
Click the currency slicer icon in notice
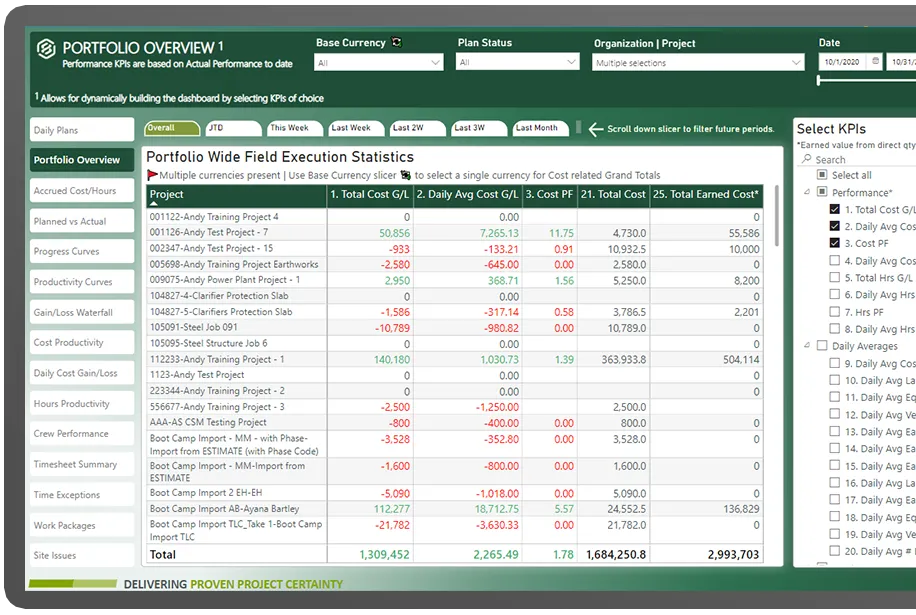406,175
